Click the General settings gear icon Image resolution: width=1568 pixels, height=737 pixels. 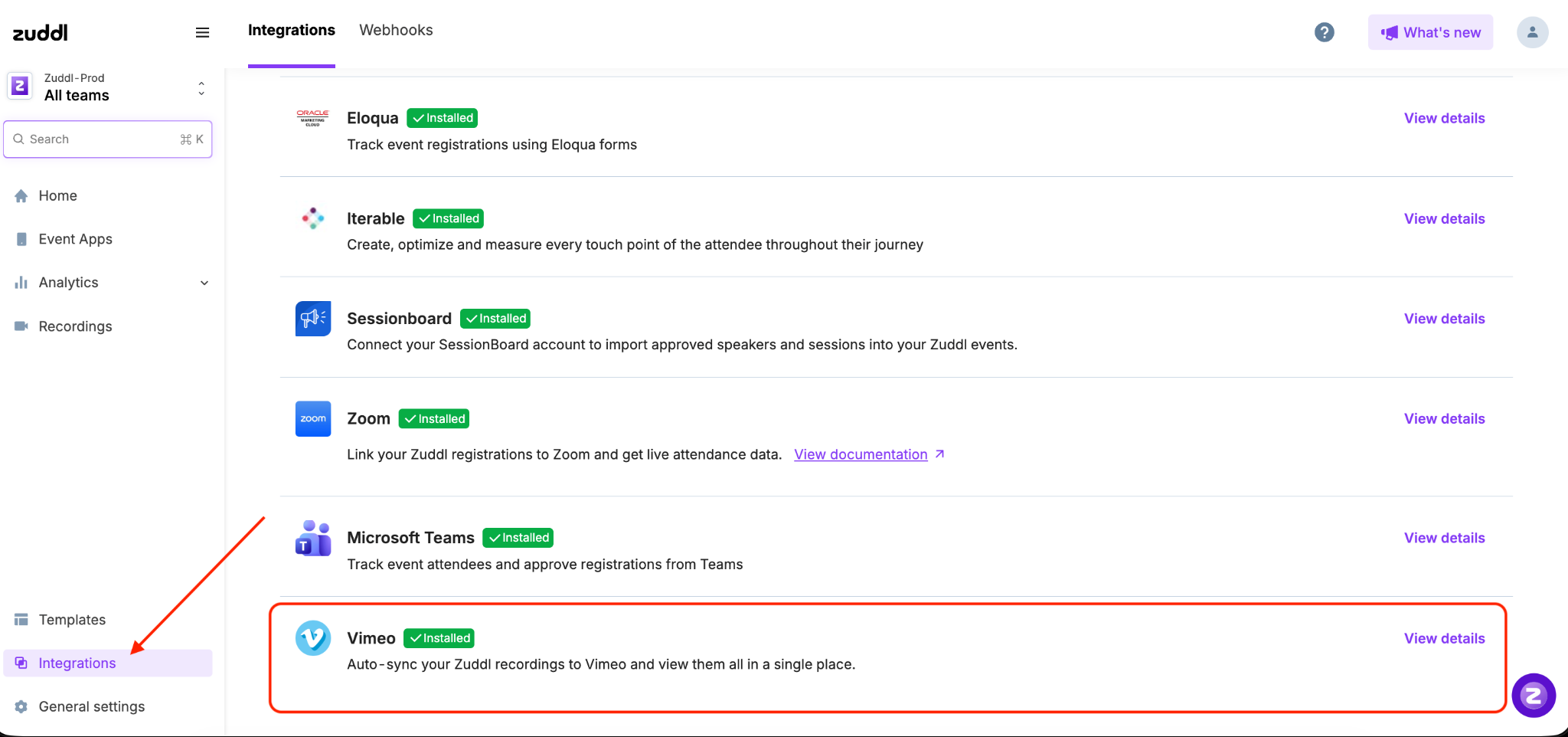click(x=21, y=706)
